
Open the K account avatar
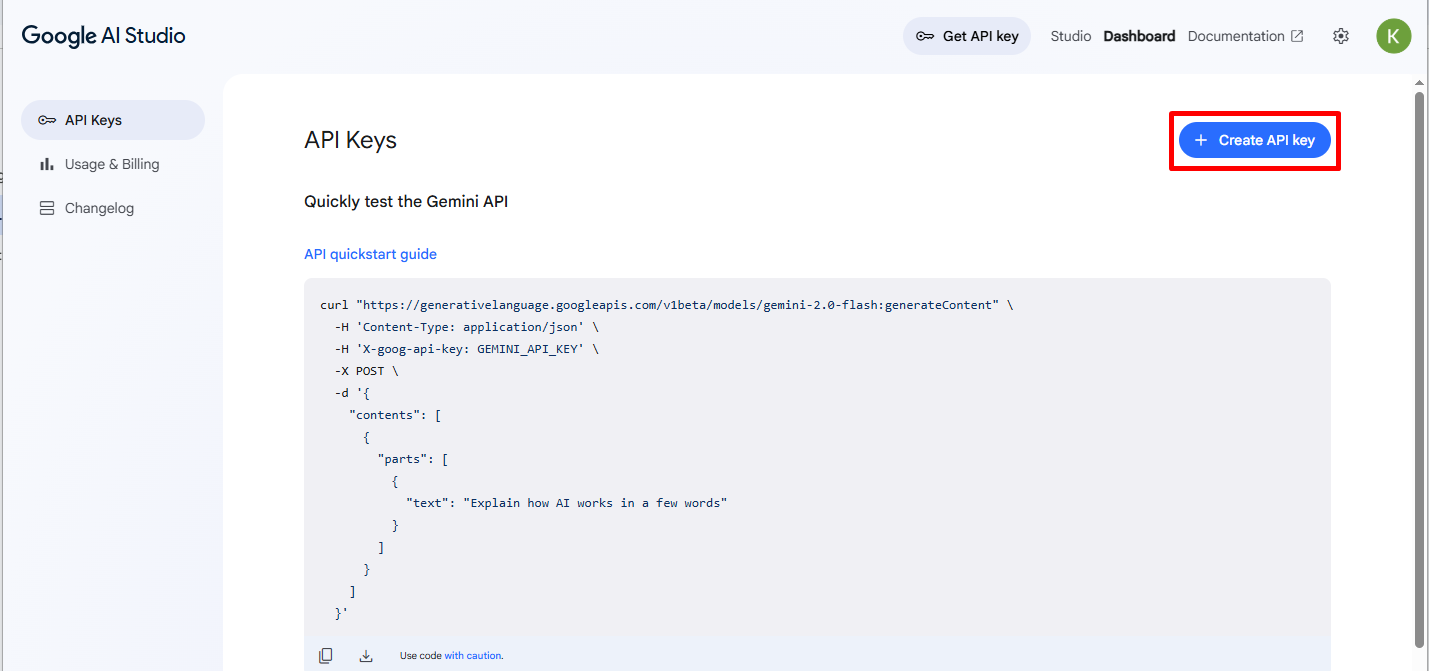click(x=1393, y=36)
